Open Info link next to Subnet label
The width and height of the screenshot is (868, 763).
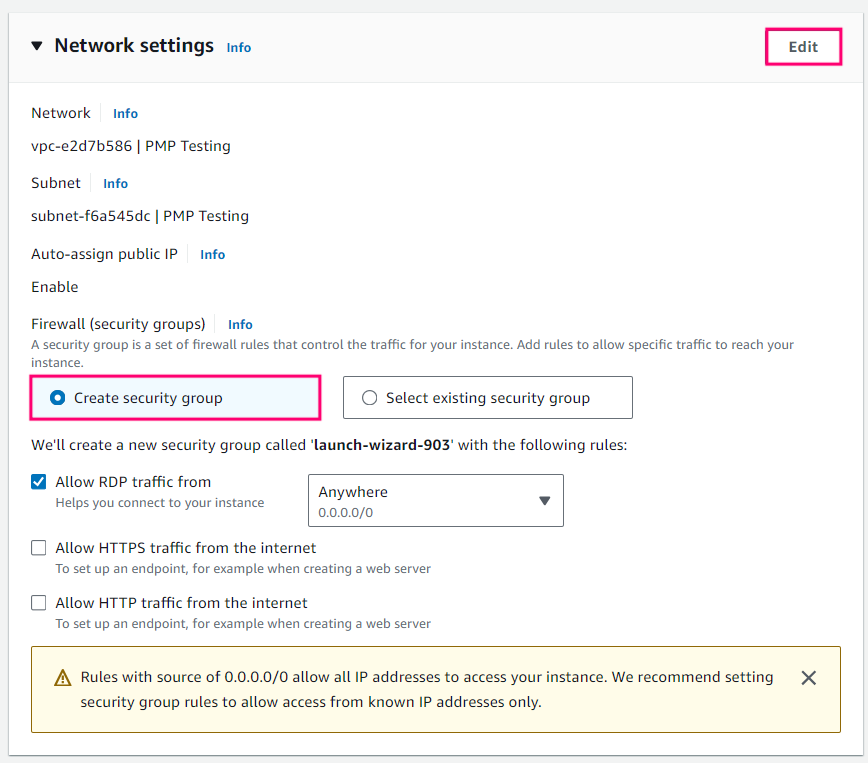[x=116, y=184]
